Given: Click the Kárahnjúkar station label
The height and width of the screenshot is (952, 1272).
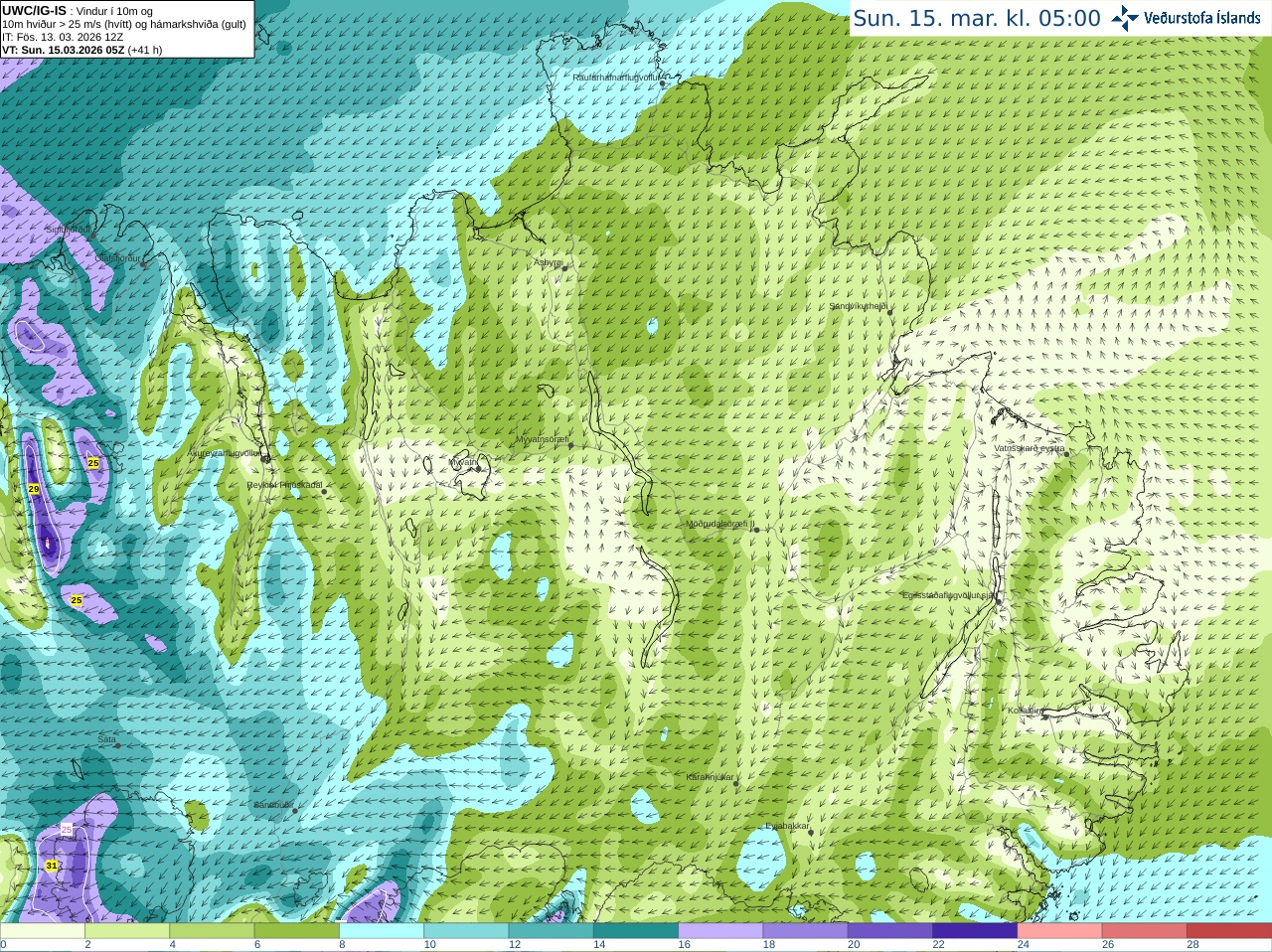Looking at the screenshot, I should coord(711,777).
